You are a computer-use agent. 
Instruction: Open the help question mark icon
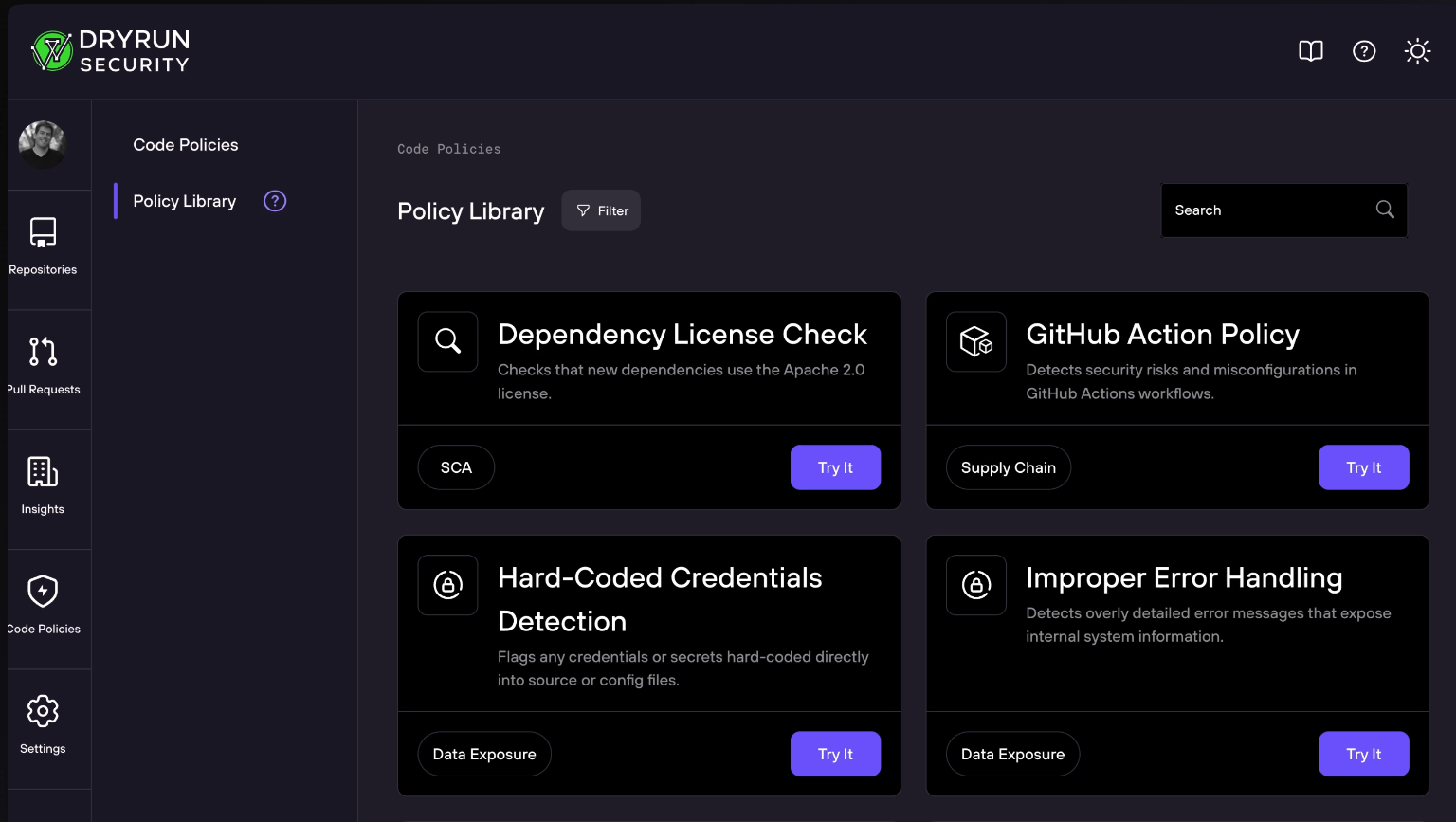click(x=1364, y=51)
